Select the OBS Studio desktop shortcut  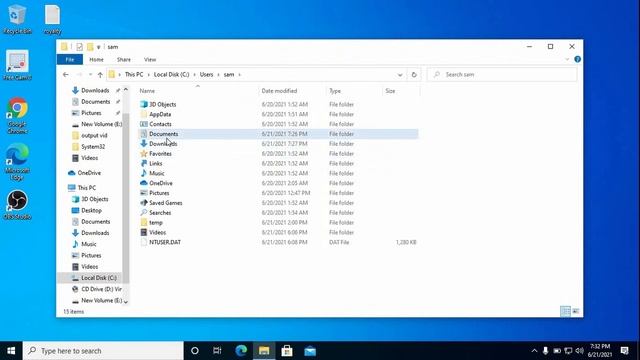click(17, 205)
